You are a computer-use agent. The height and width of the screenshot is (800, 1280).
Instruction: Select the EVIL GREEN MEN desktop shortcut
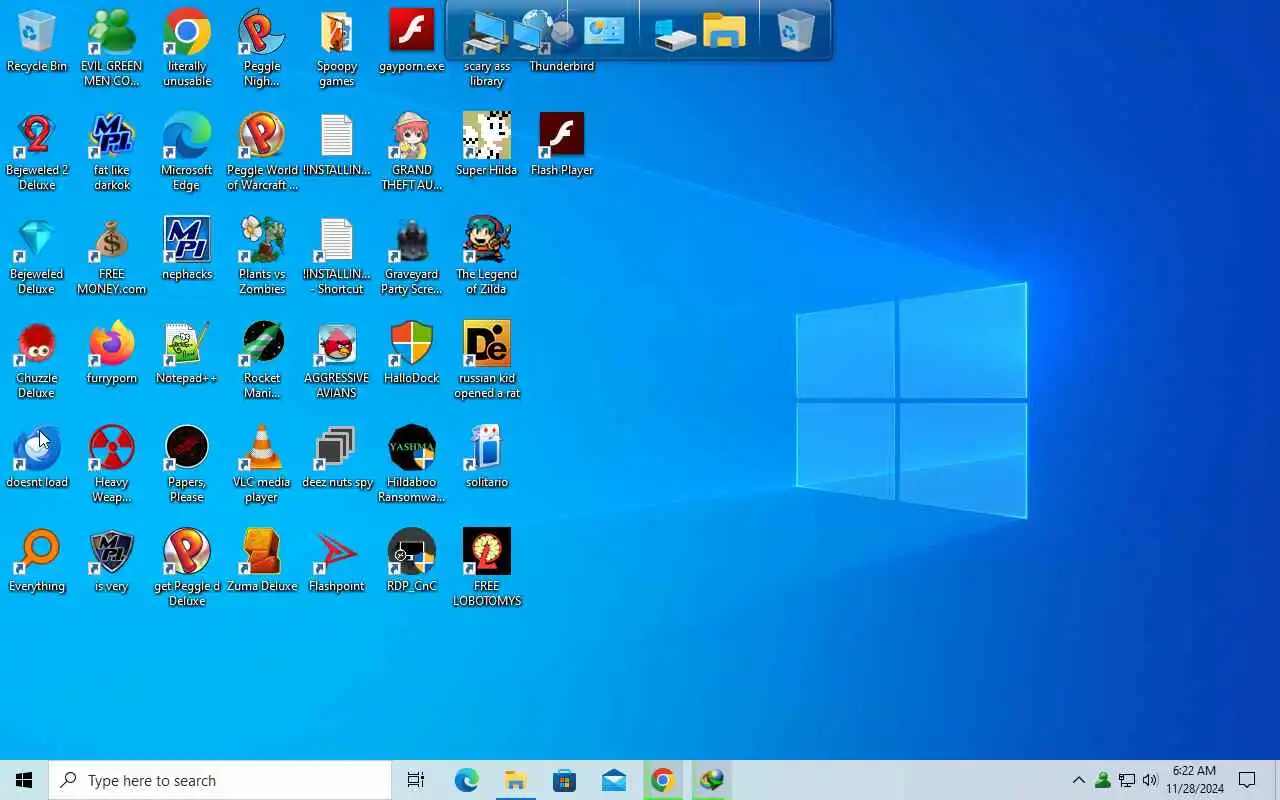[111, 48]
